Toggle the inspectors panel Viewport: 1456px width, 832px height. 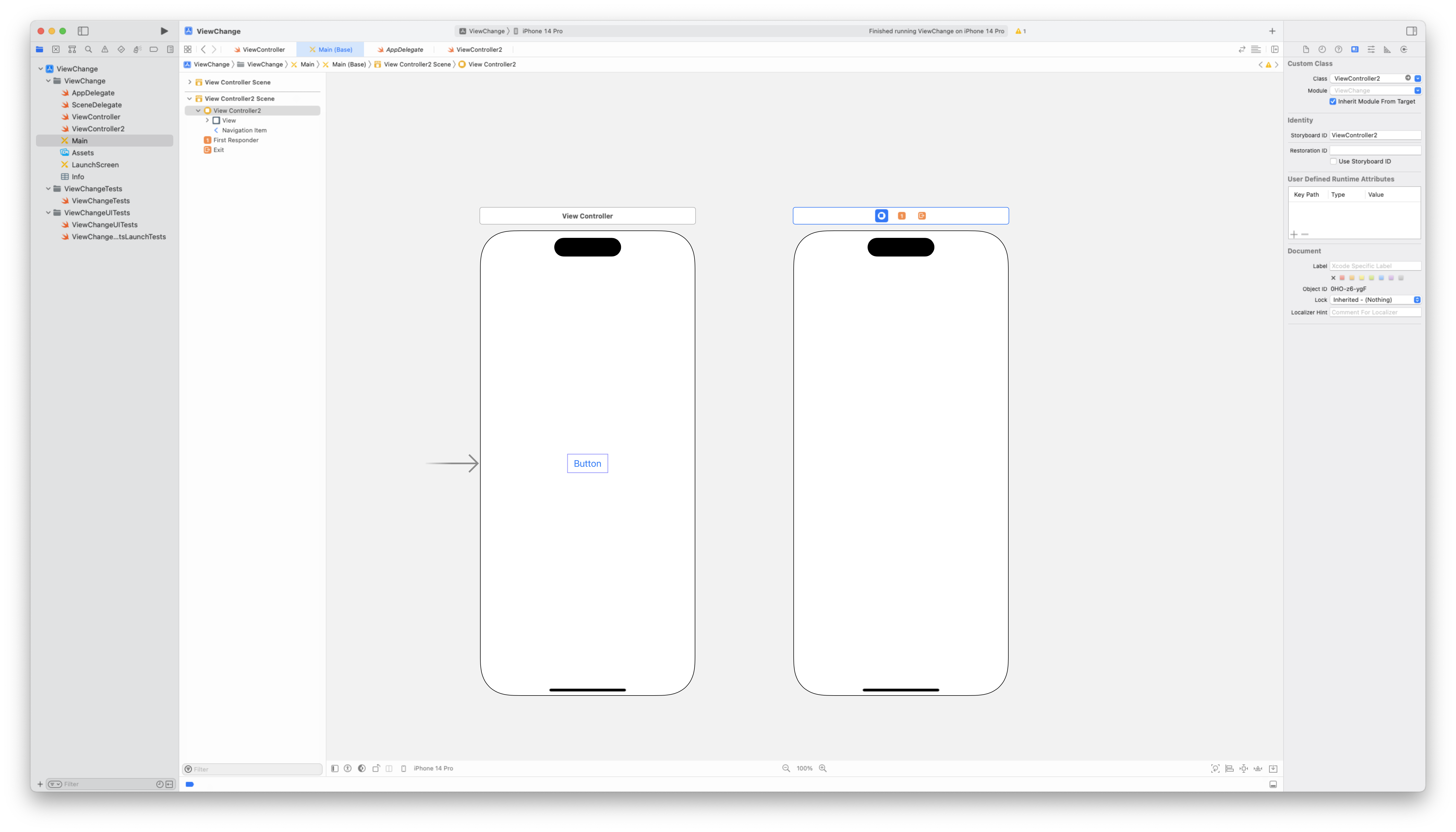point(1411,31)
